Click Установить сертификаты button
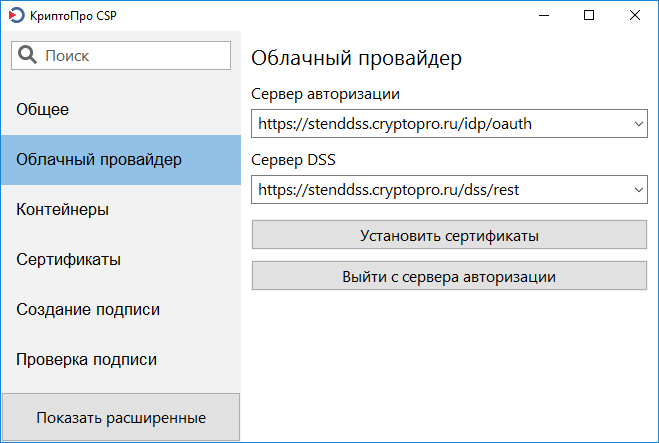 [x=449, y=236]
